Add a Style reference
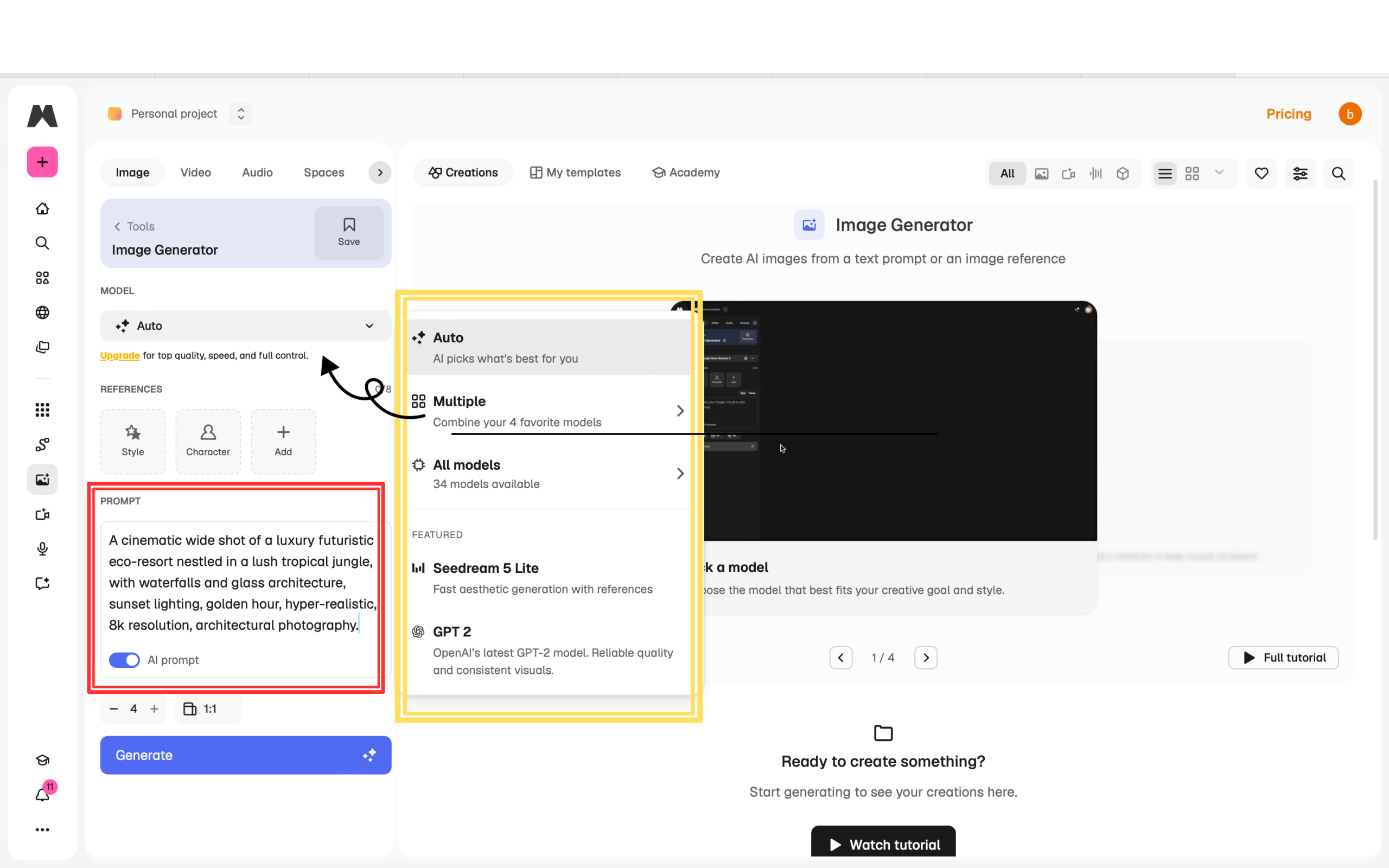1389x868 pixels. point(132,442)
